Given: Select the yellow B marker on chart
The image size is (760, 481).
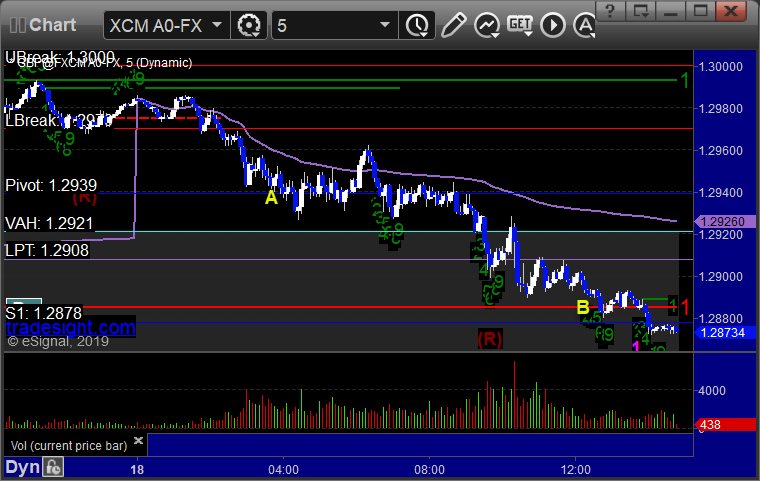Looking at the screenshot, I should pyautogui.click(x=583, y=307).
